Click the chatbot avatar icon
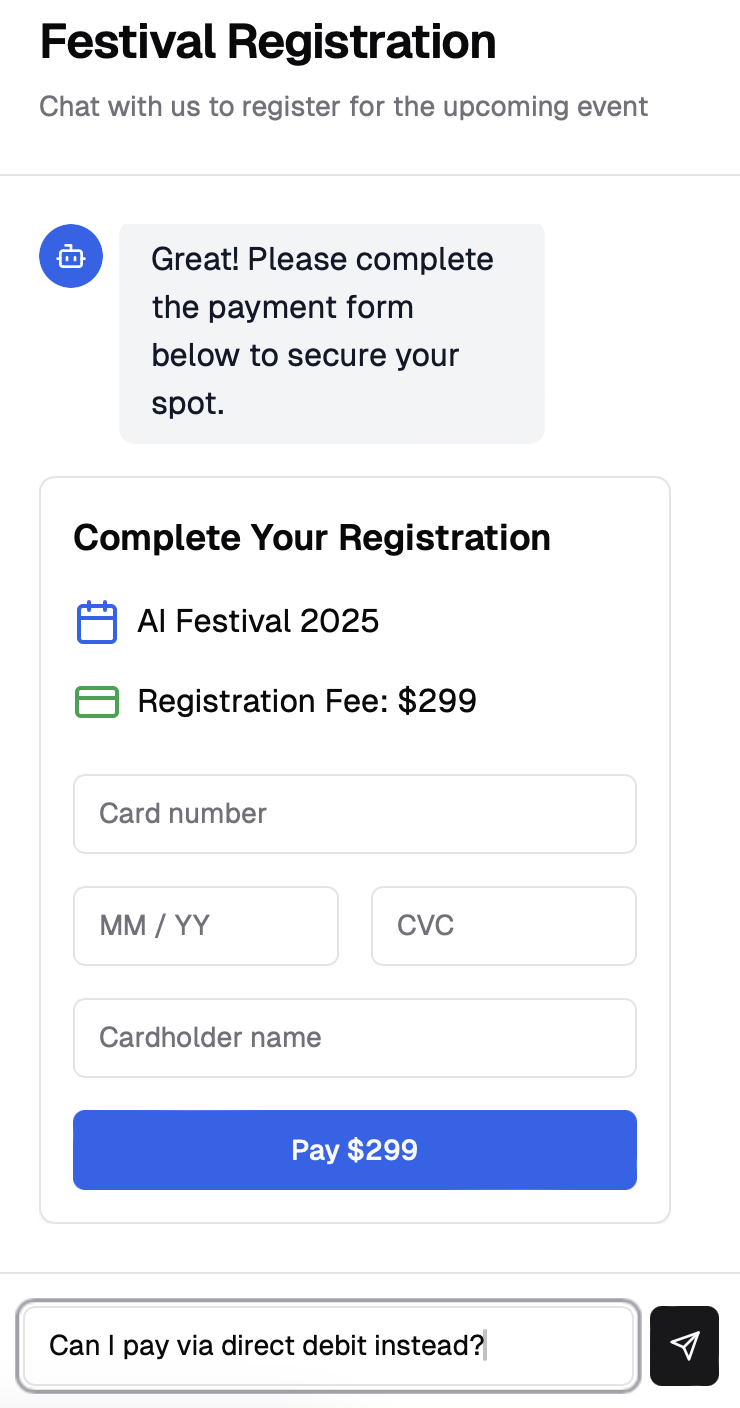740x1408 pixels. (x=70, y=256)
